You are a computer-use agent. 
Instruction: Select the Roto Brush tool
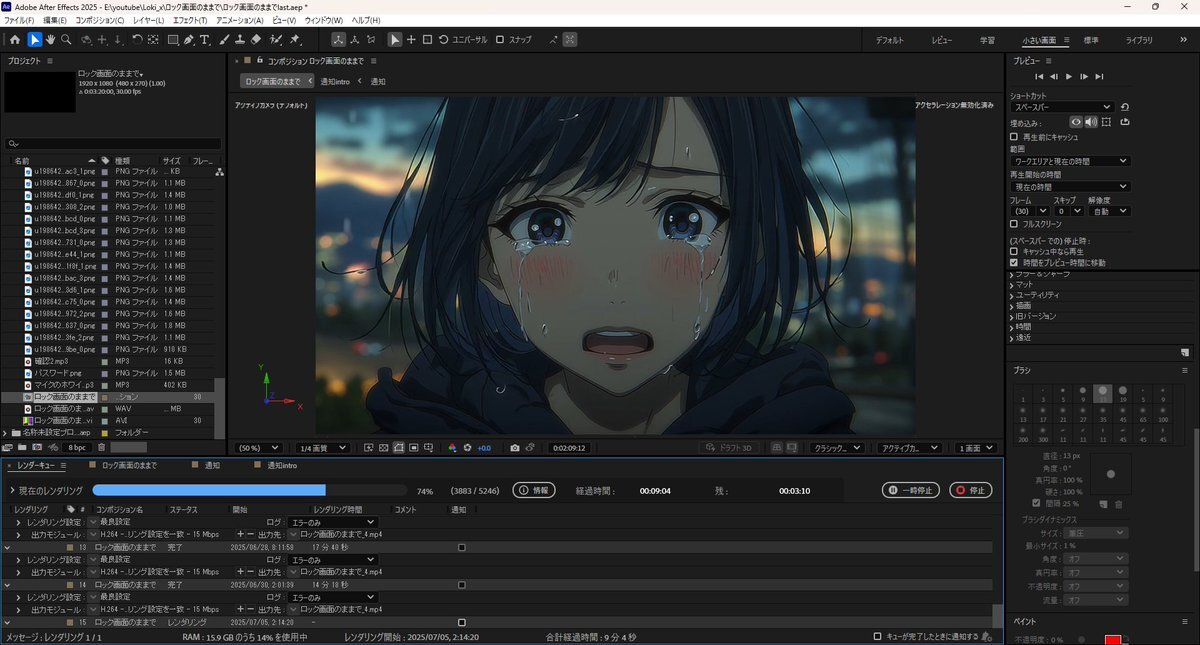click(x=276, y=40)
